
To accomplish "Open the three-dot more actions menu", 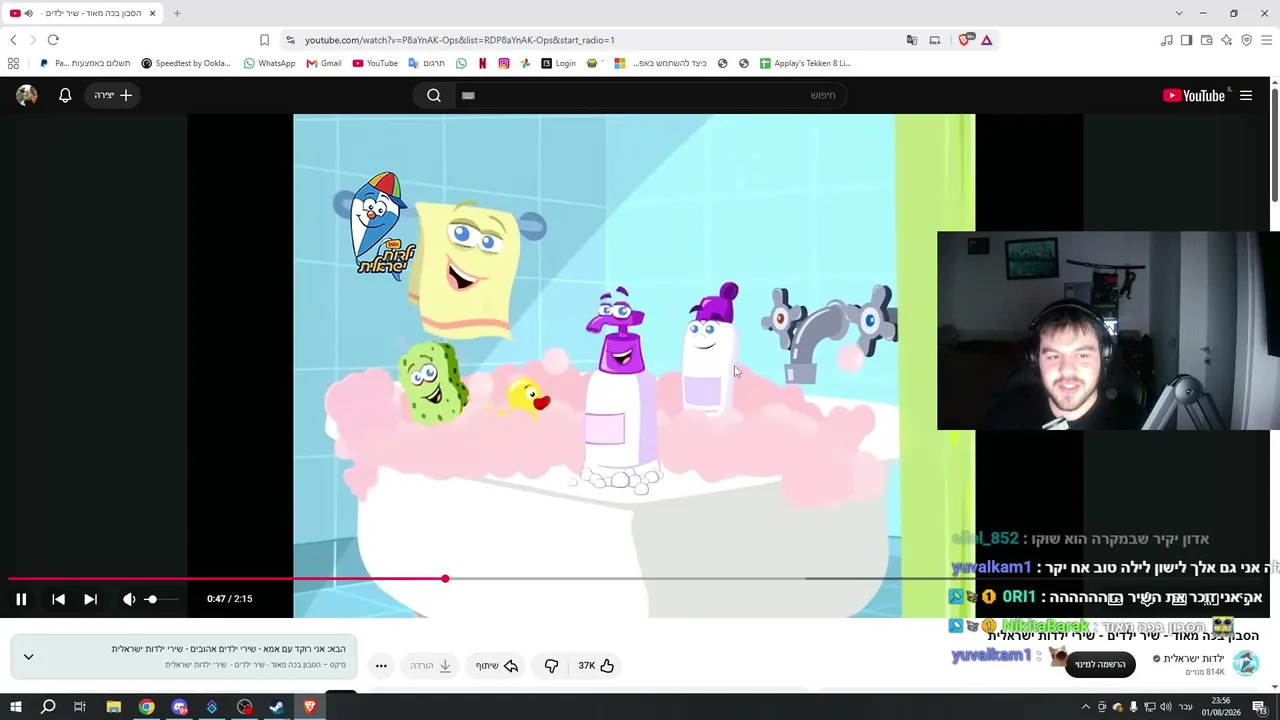I will (x=381, y=666).
